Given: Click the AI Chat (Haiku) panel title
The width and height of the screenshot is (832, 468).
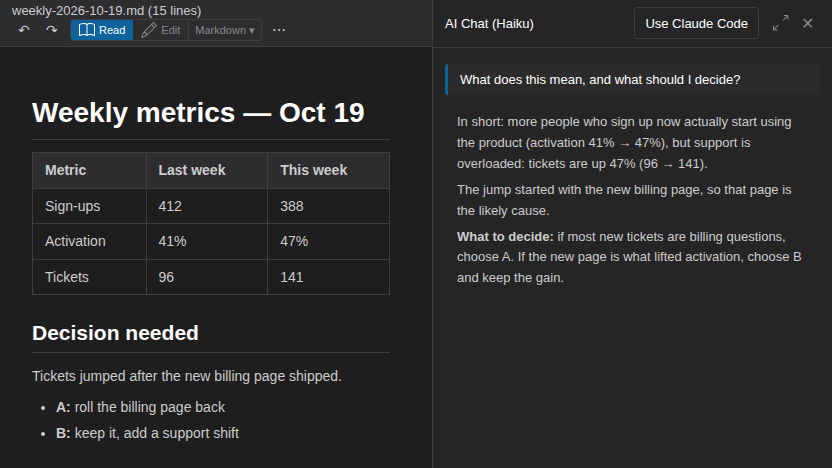Looking at the screenshot, I should [489, 24].
